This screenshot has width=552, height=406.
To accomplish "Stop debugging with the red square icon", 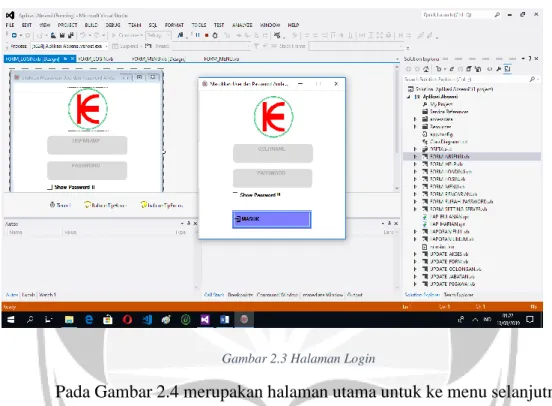I will point(207,35).
